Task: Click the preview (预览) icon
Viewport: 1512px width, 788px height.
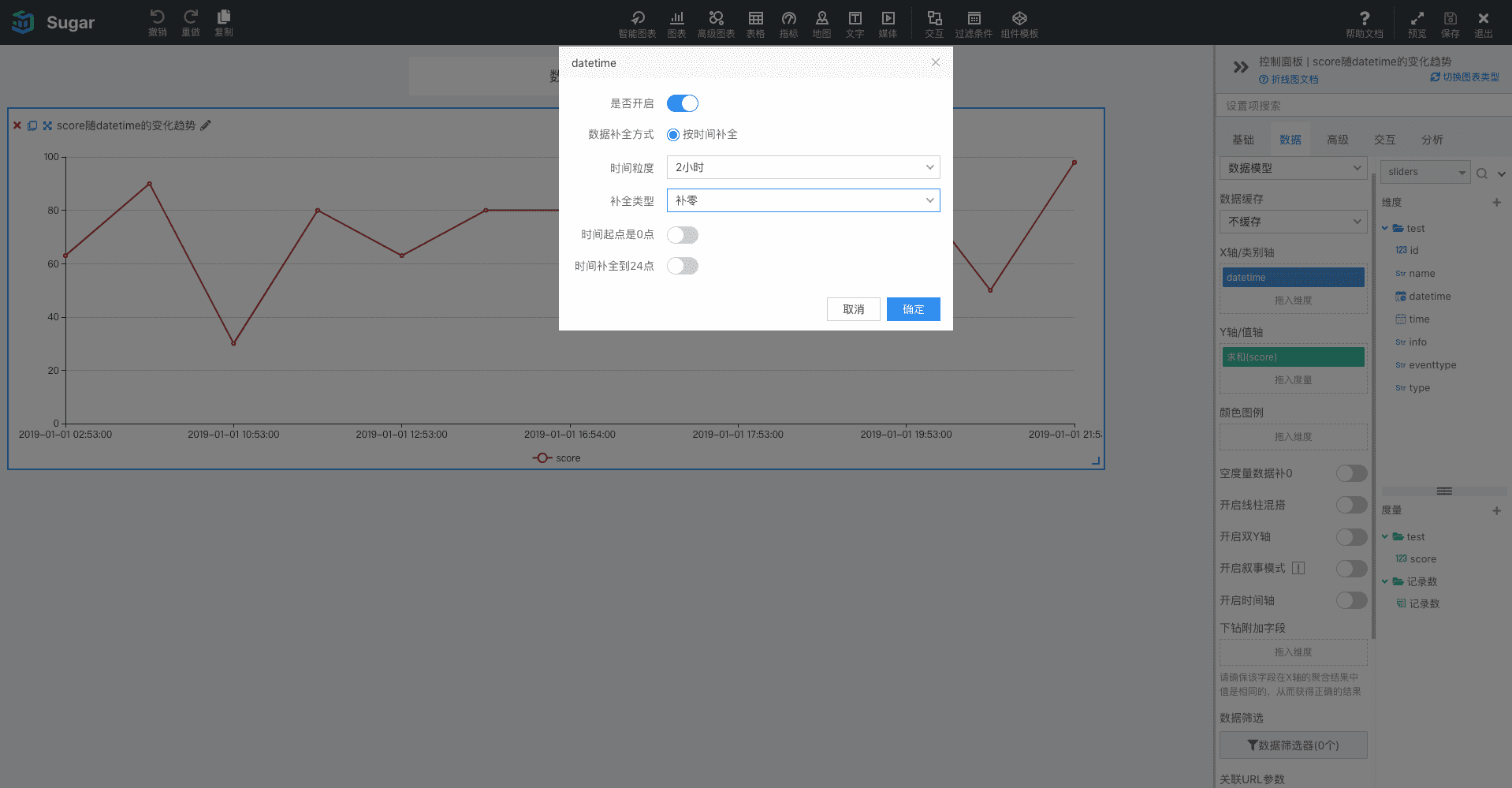Action: click(x=1417, y=18)
